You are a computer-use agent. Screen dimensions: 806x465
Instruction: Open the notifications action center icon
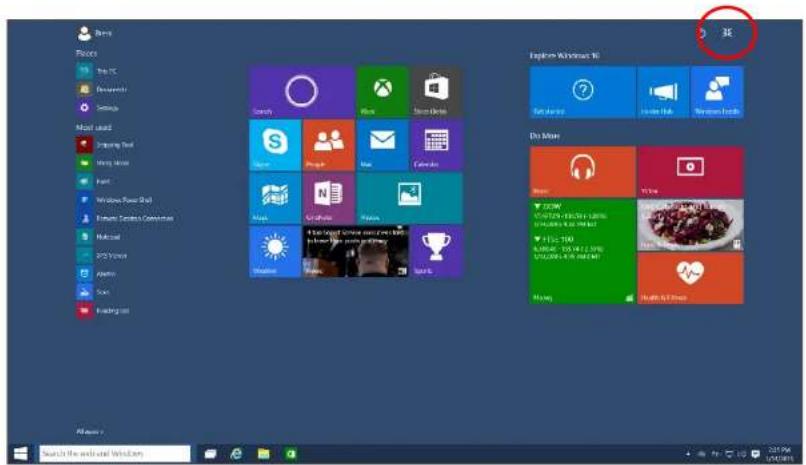point(756,454)
